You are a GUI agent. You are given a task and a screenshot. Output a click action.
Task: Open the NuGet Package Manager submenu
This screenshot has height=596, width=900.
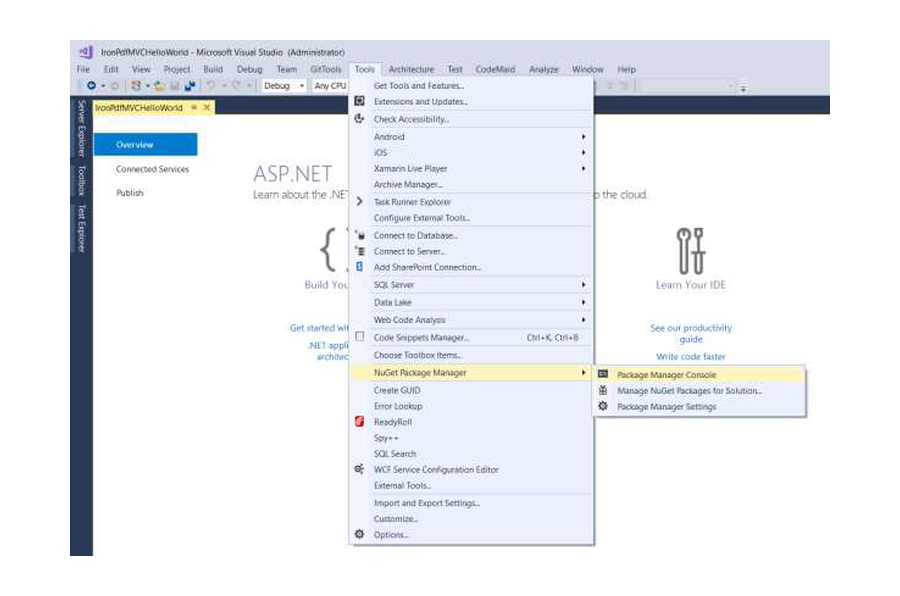coord(471,373)
